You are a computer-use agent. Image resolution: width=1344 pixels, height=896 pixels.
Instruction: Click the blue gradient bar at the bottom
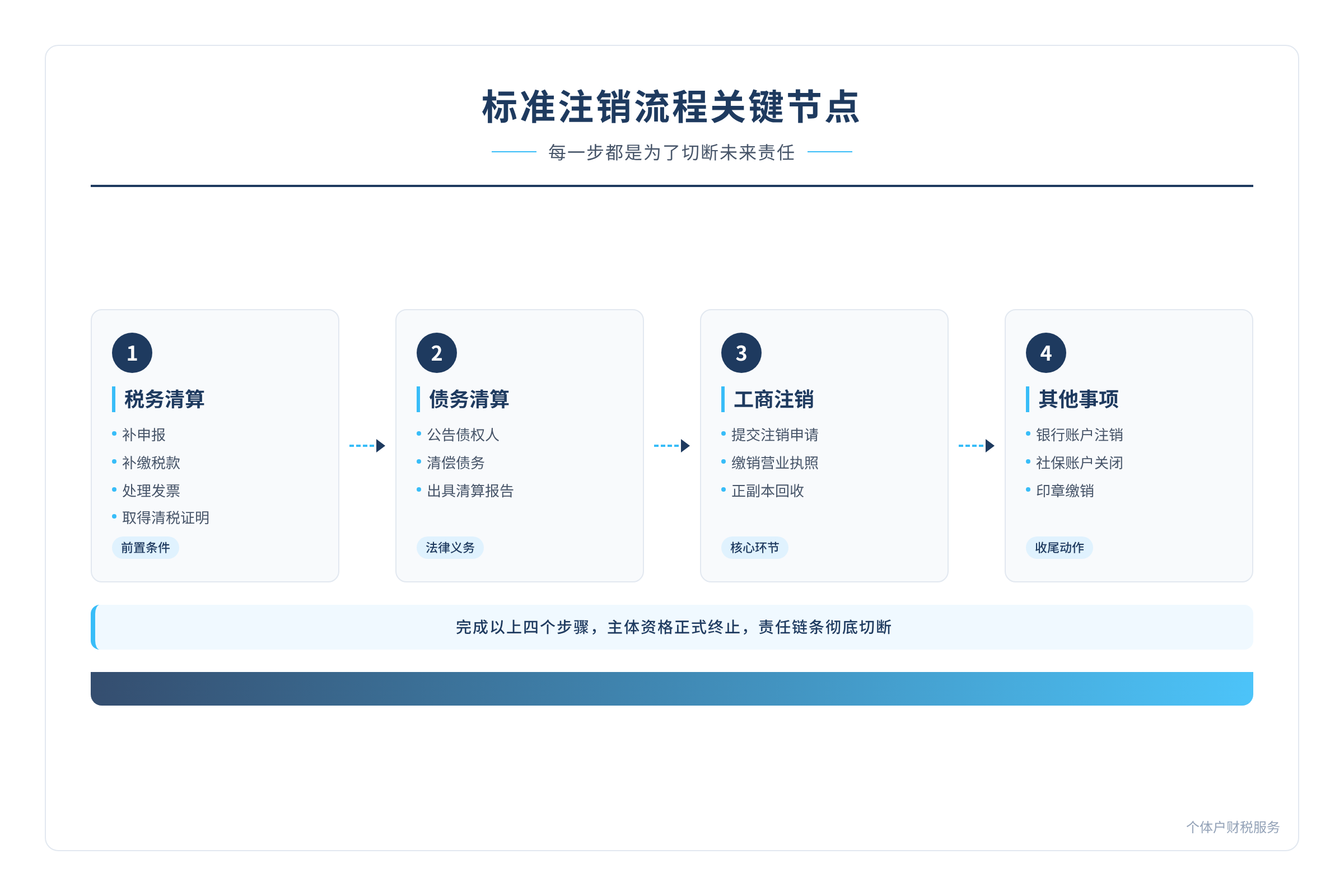point(671,689)
